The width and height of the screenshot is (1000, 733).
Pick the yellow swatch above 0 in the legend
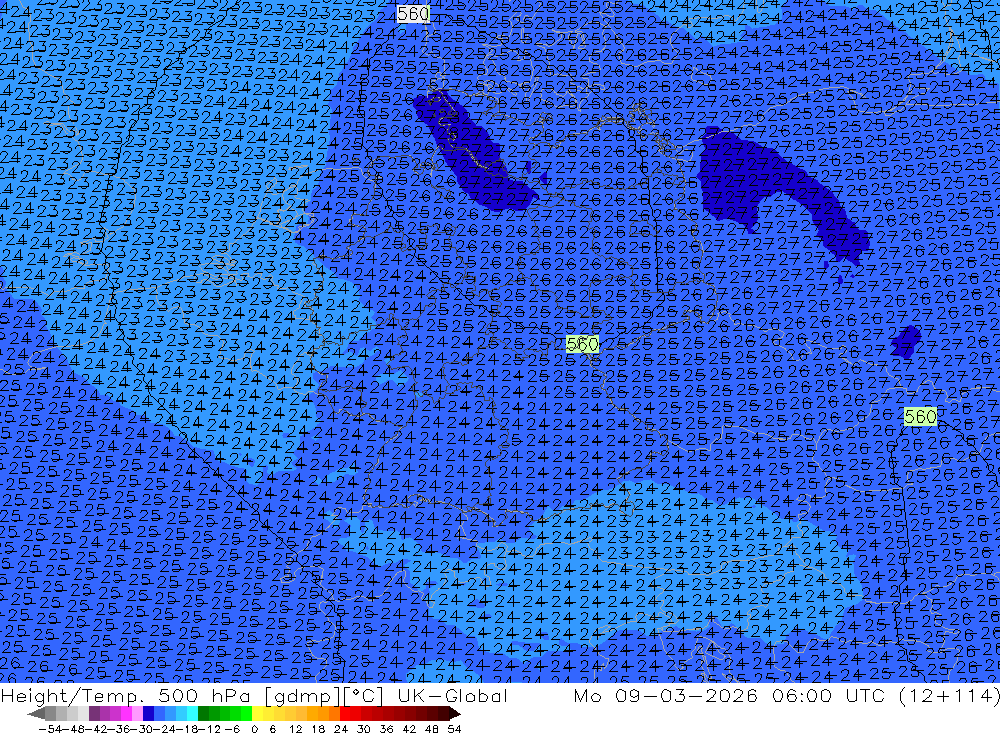pos(257,714)
